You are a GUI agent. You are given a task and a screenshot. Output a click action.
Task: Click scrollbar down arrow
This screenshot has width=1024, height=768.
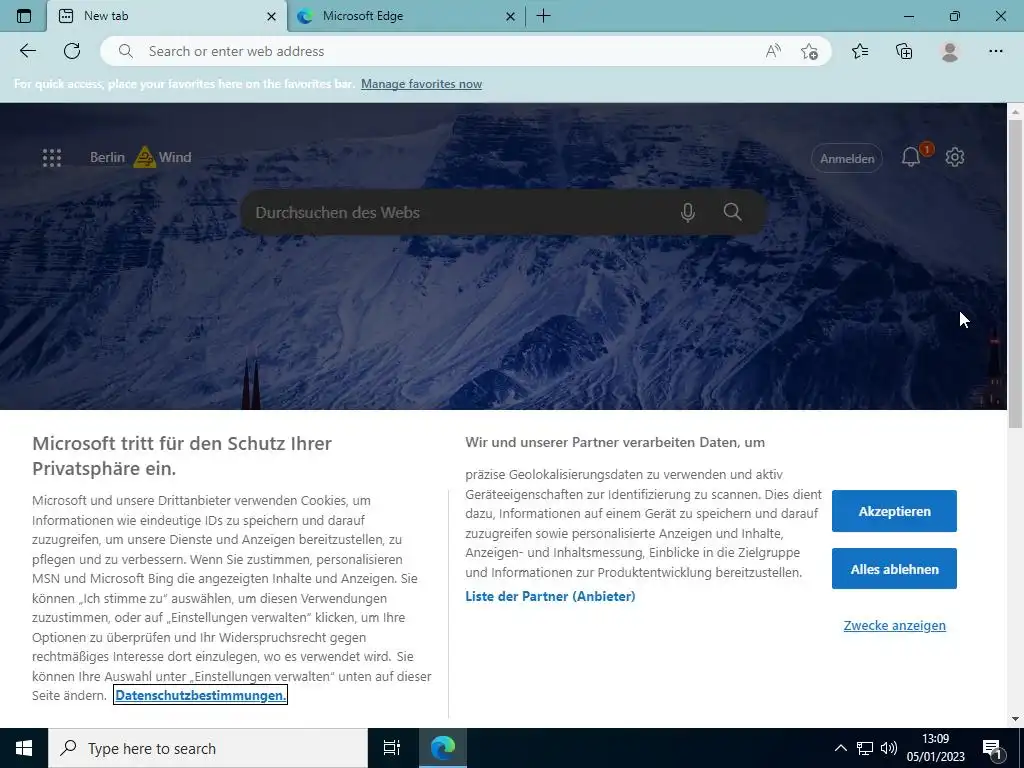(x=1015, y=719)
